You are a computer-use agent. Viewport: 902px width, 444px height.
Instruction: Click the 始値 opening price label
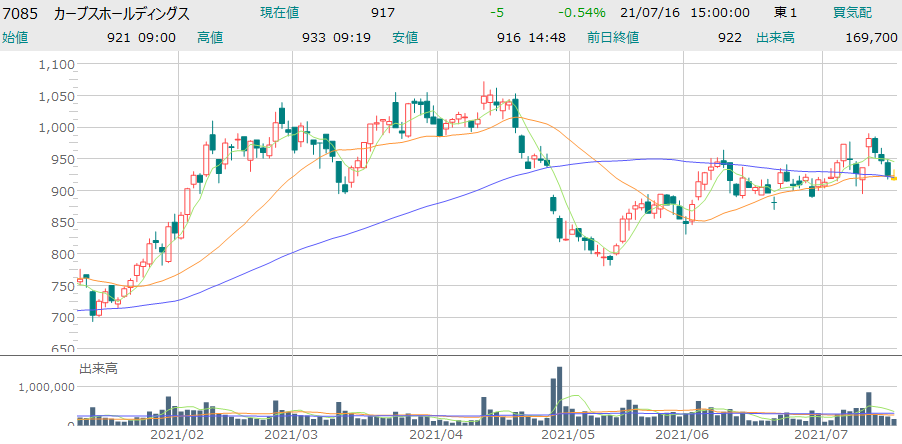tap(16, 38)
